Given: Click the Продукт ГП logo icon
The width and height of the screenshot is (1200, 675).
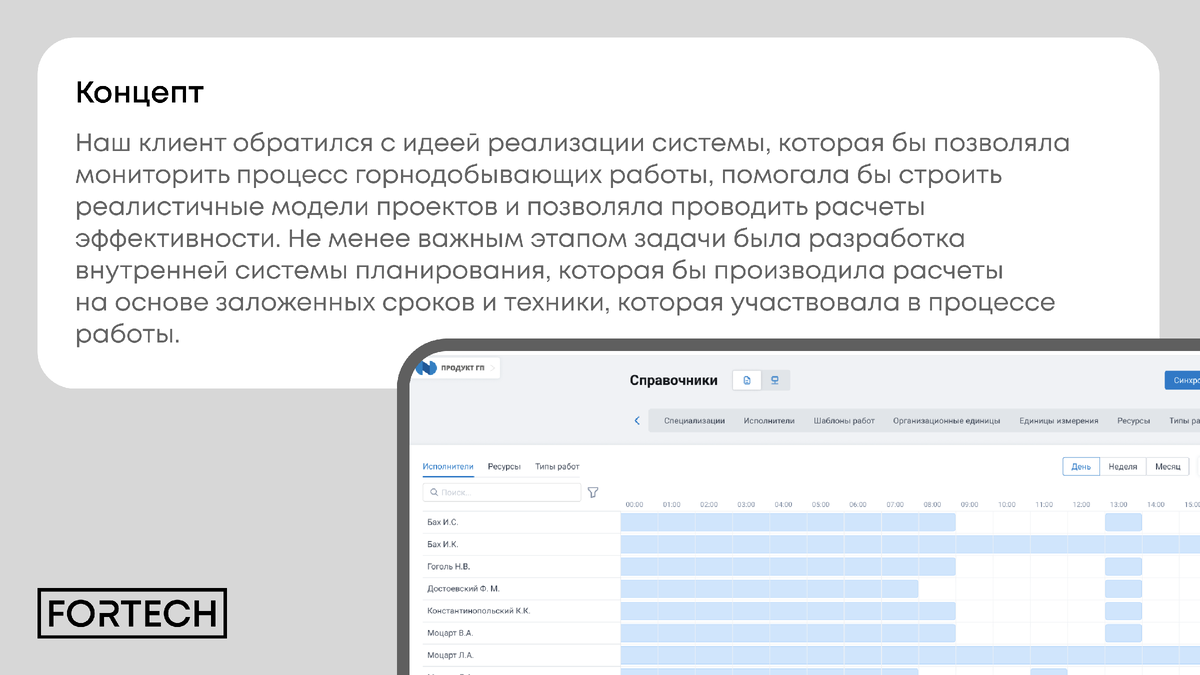Looking at the screenshot, I should tap(427, 368).
